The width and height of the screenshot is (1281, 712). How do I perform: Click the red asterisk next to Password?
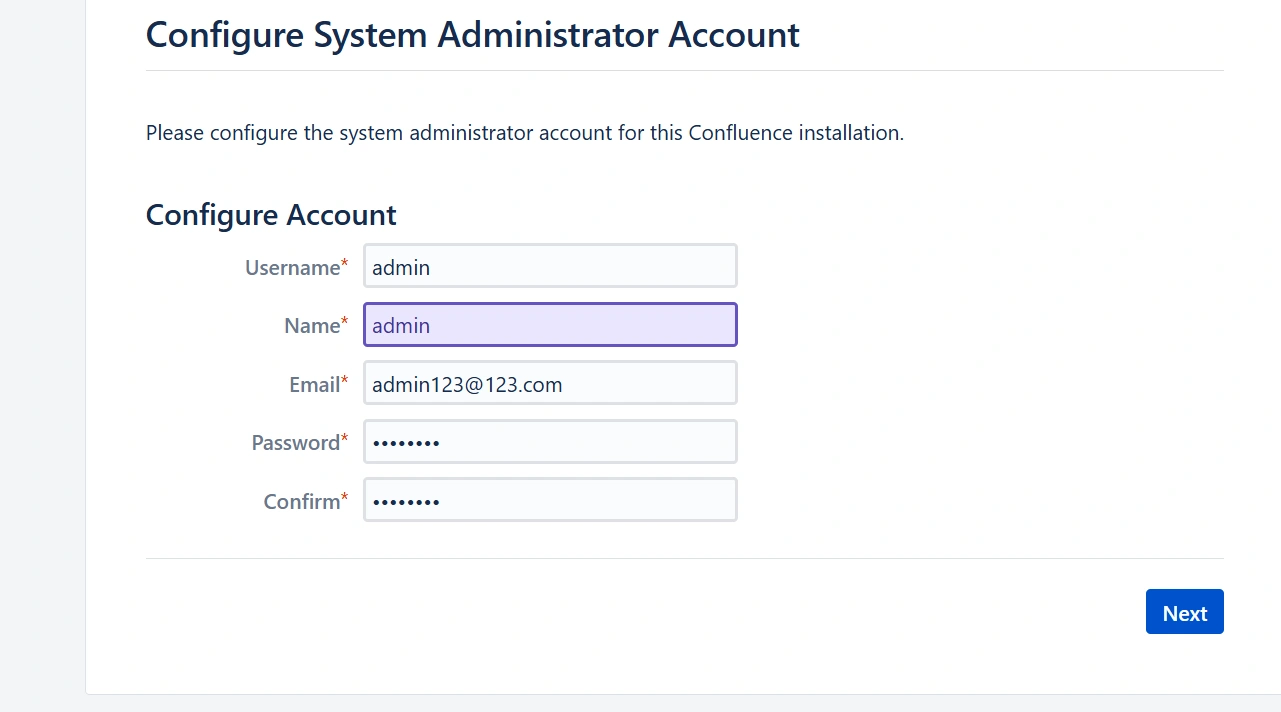[x=345, y=439]
